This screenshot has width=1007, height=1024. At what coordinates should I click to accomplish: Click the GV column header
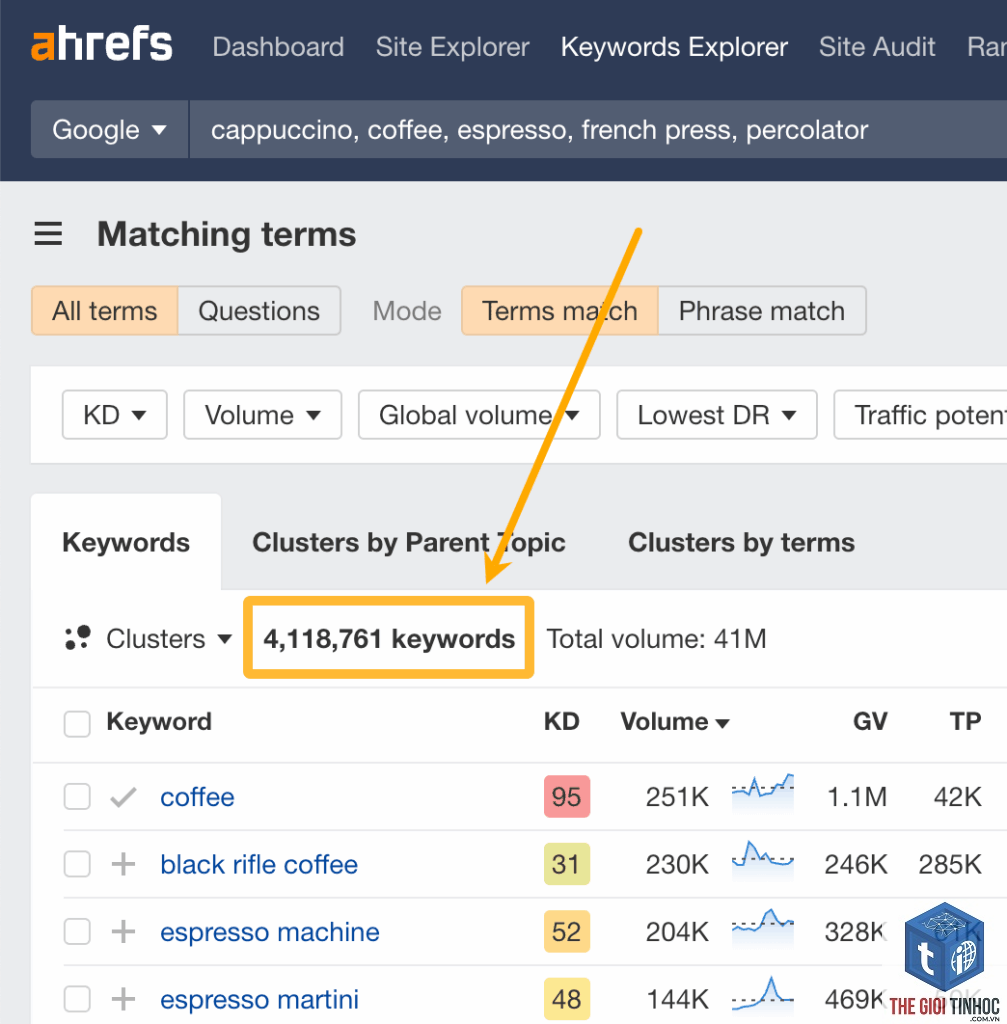click(x=870, y=722)
